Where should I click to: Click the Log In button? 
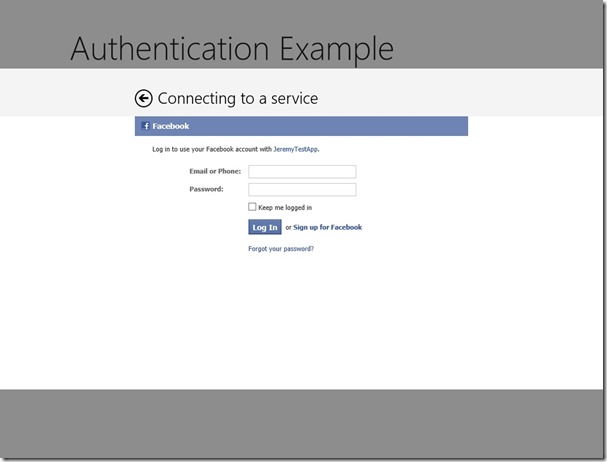click(265, 227)
